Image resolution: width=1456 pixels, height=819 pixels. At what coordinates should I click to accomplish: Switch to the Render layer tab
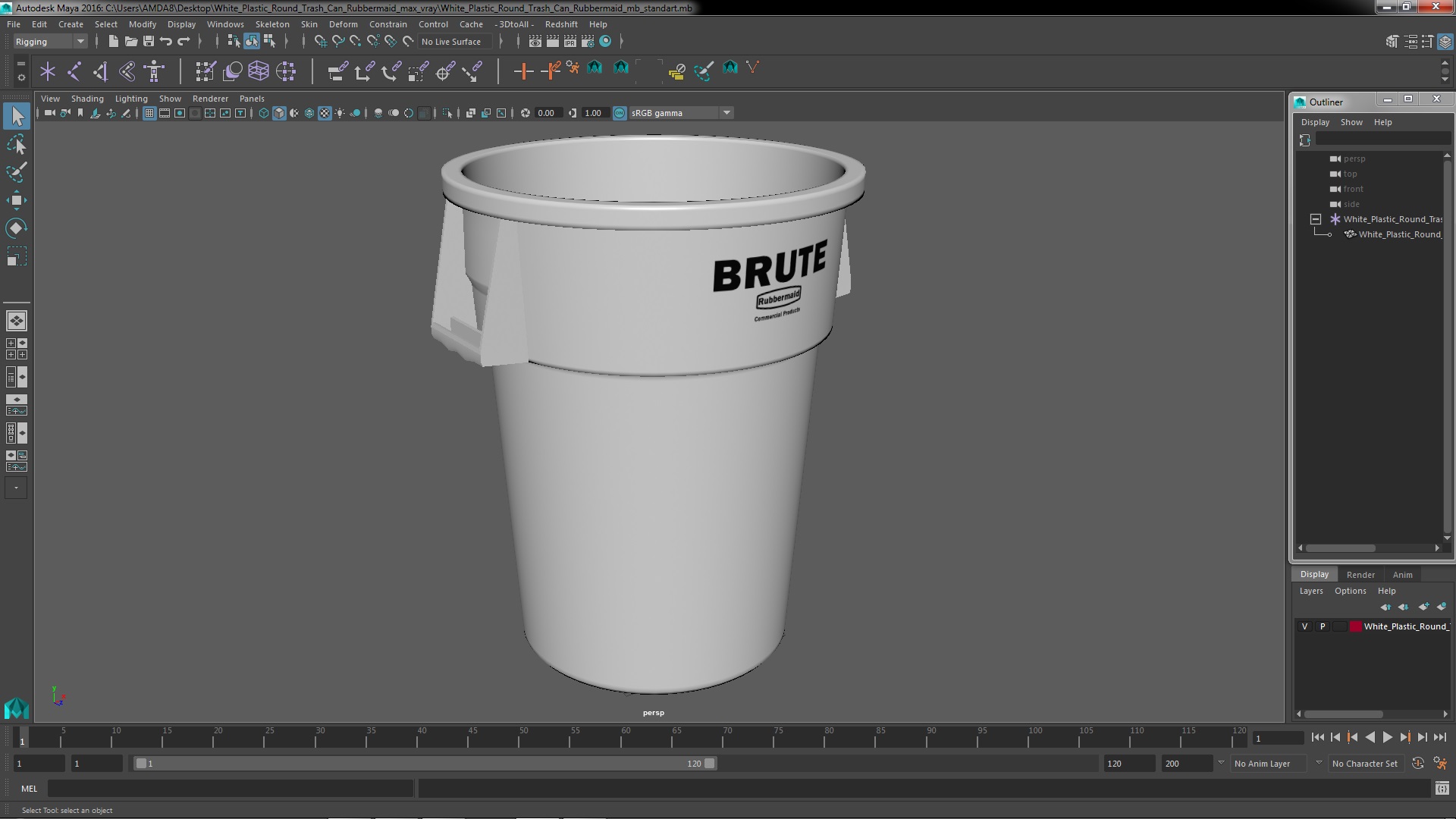pos(1360,575)
